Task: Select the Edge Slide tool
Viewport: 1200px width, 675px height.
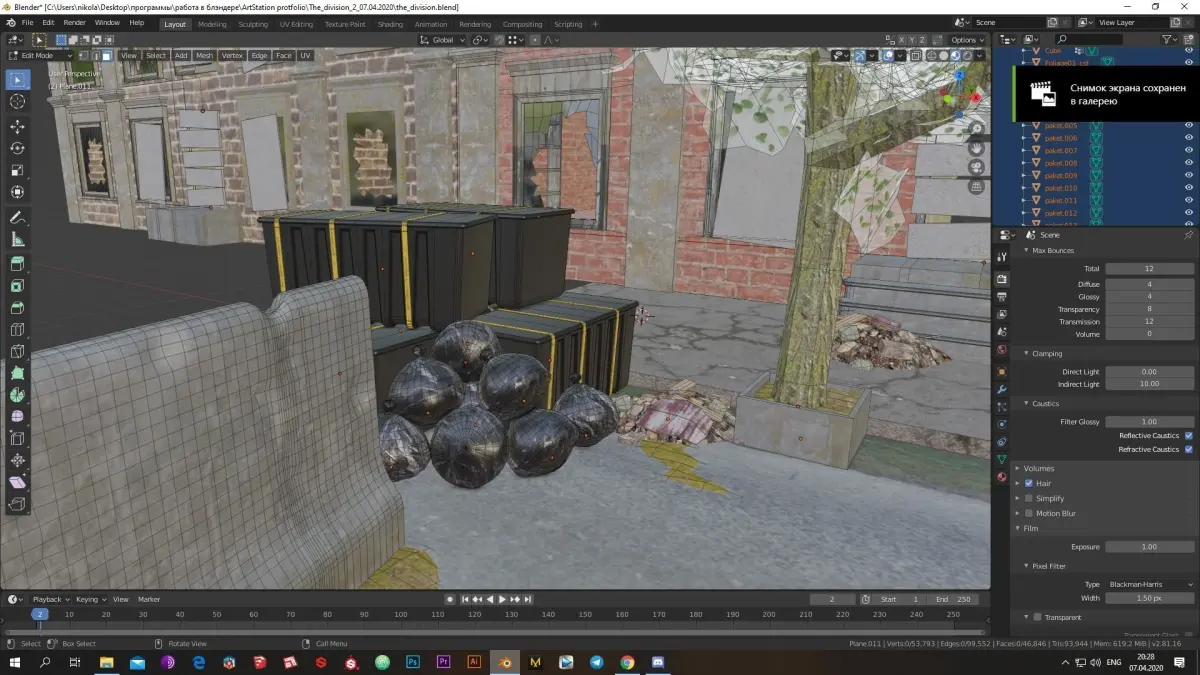Action: click(x=18, y=438)
